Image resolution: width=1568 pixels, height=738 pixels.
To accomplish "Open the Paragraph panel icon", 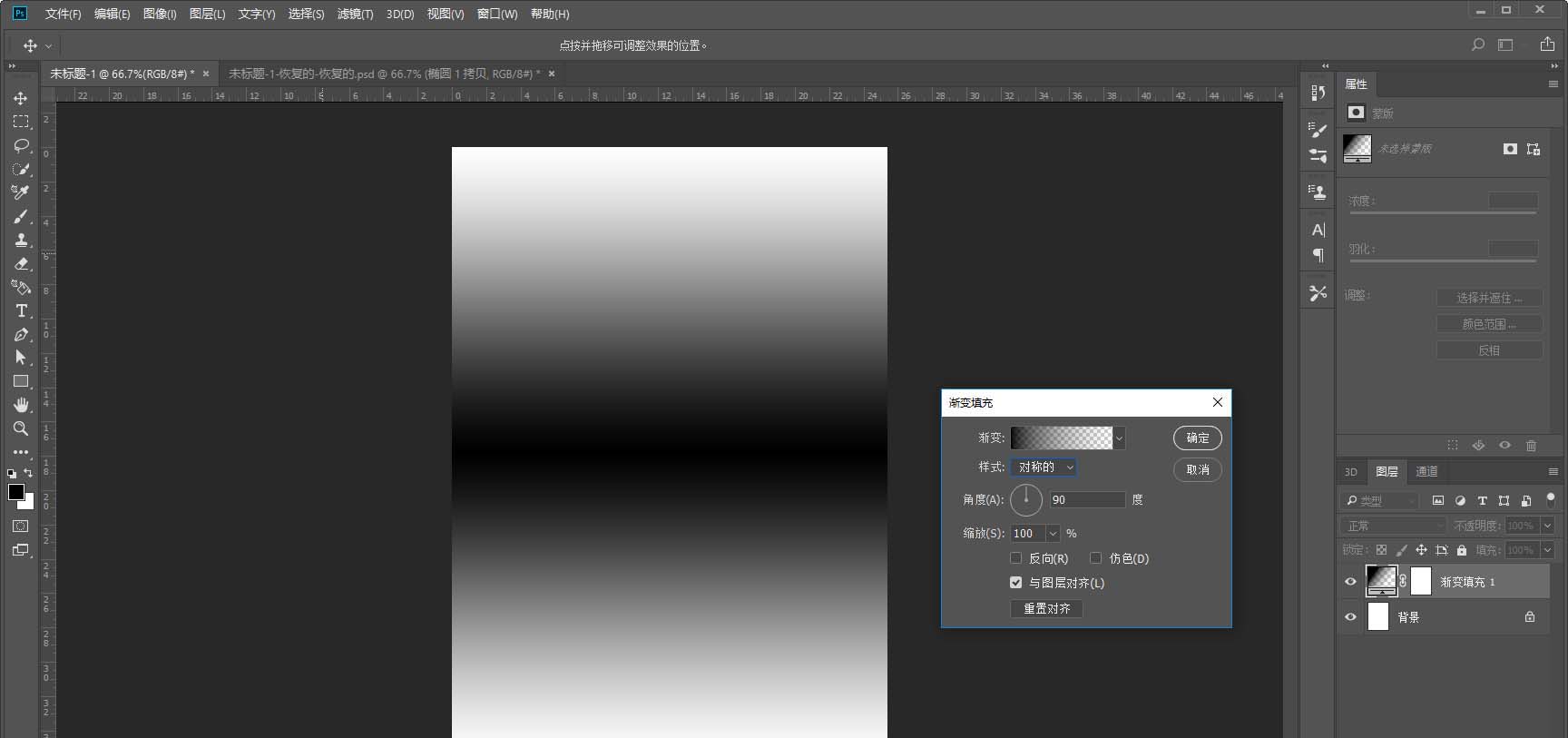I will [1318, 255].
